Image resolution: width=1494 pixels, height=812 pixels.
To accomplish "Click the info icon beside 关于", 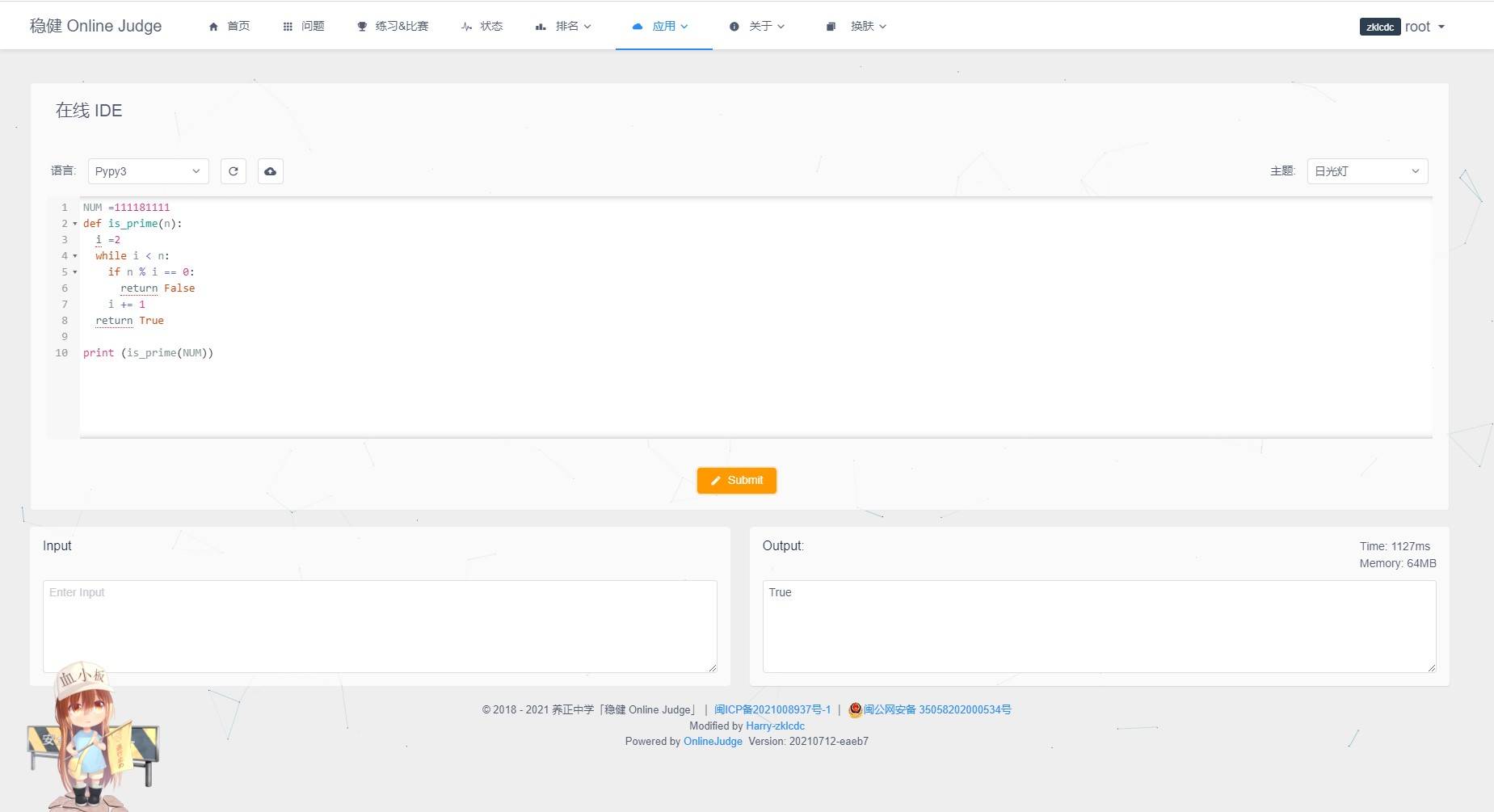I will click(734, 27).
